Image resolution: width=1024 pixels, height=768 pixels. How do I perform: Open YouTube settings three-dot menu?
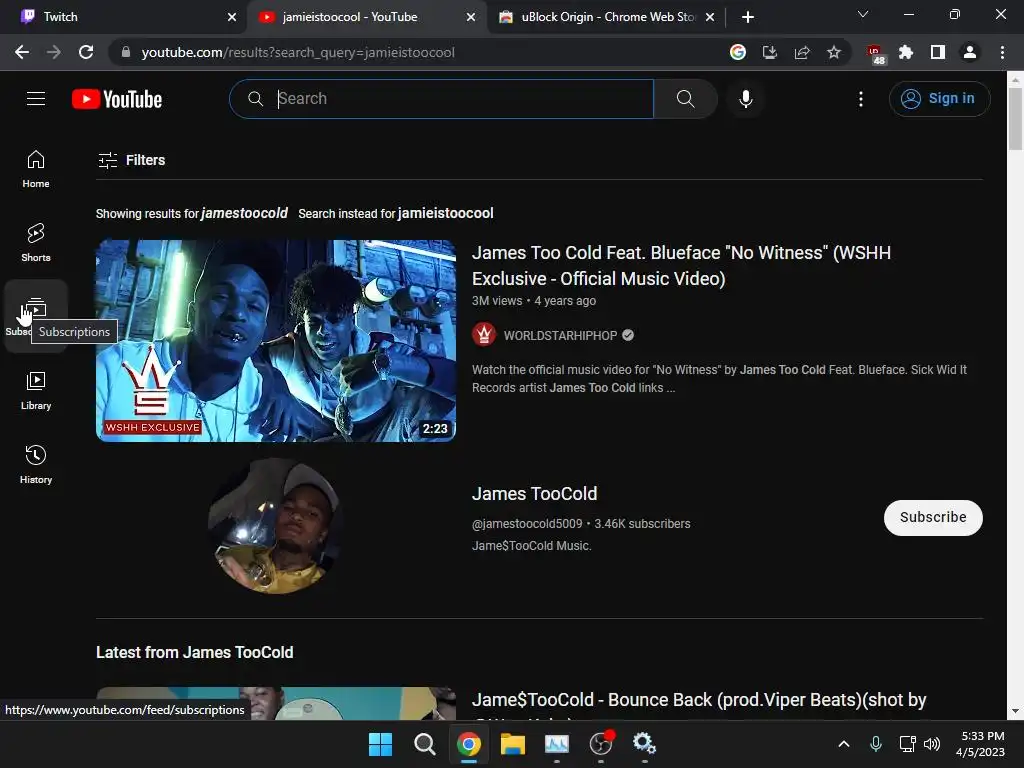pyautogui.click(x=861, y=99)
